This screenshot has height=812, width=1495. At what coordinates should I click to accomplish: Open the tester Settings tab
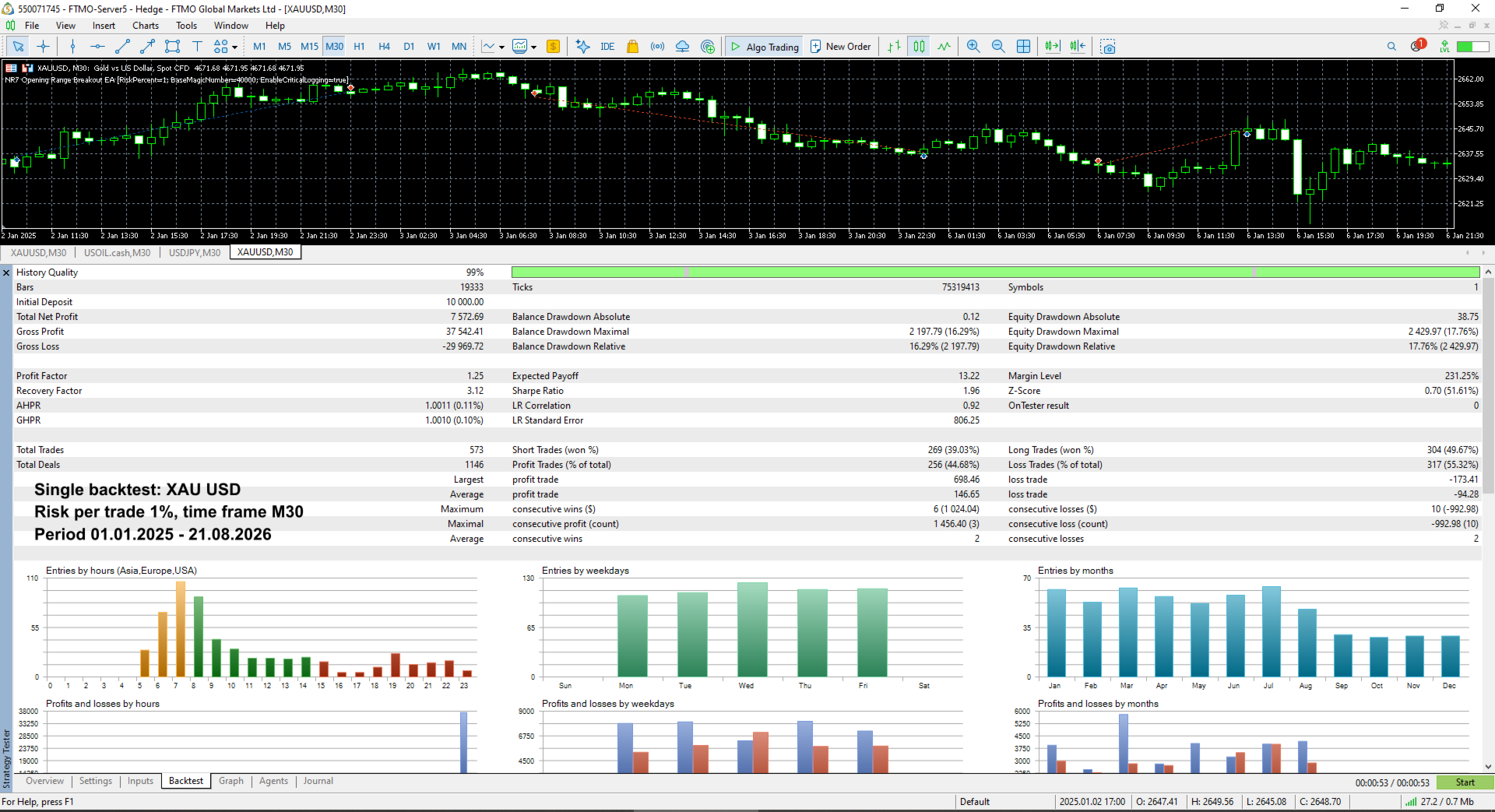96,782
